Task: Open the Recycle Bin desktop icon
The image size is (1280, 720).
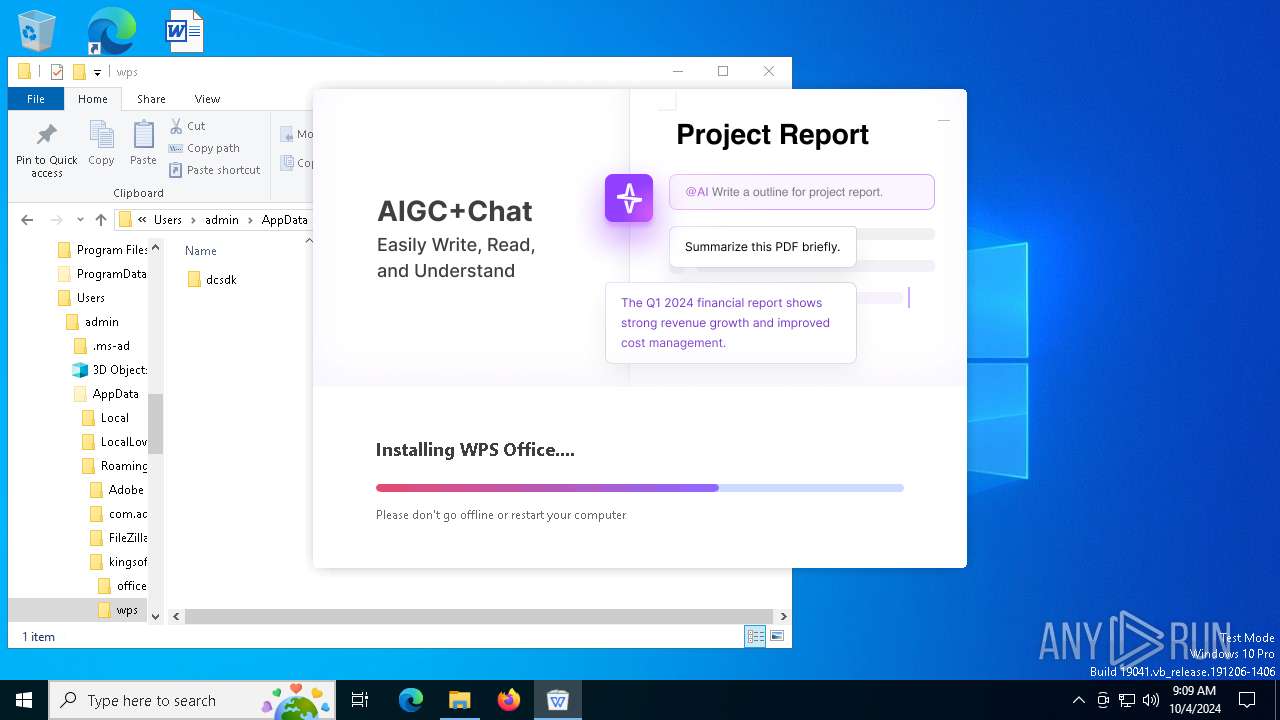Action: pos(37,31)
